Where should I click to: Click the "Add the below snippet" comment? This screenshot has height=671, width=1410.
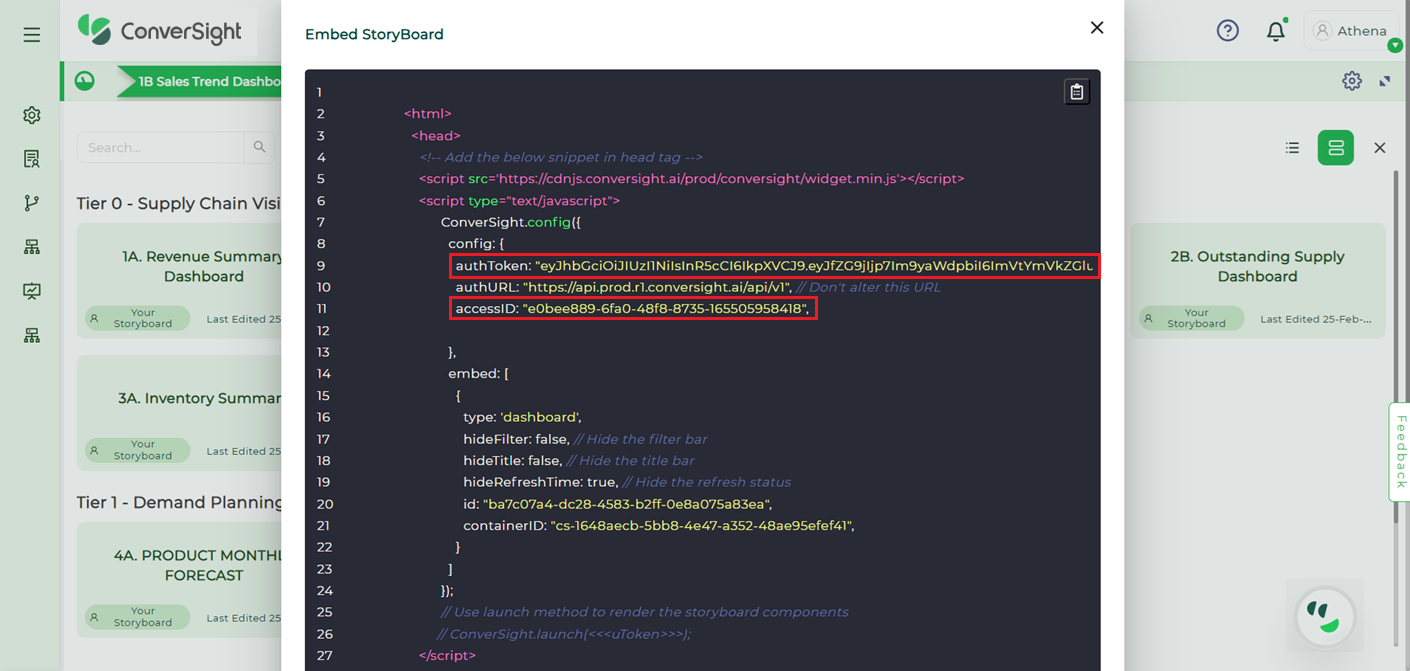[x=561, y=157]
